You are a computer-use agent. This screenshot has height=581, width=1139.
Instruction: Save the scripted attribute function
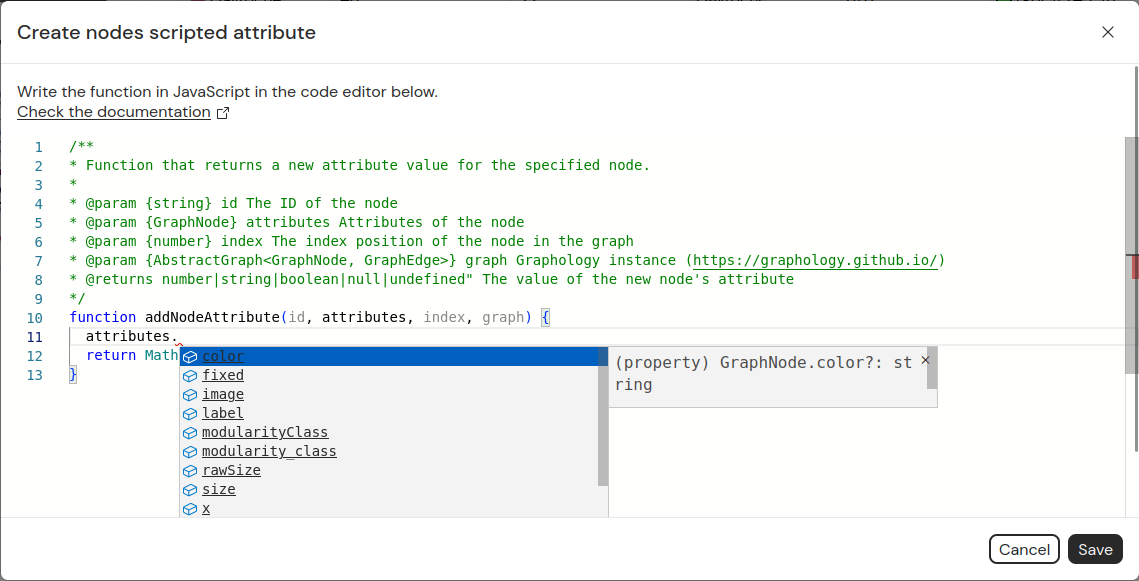1094,549
